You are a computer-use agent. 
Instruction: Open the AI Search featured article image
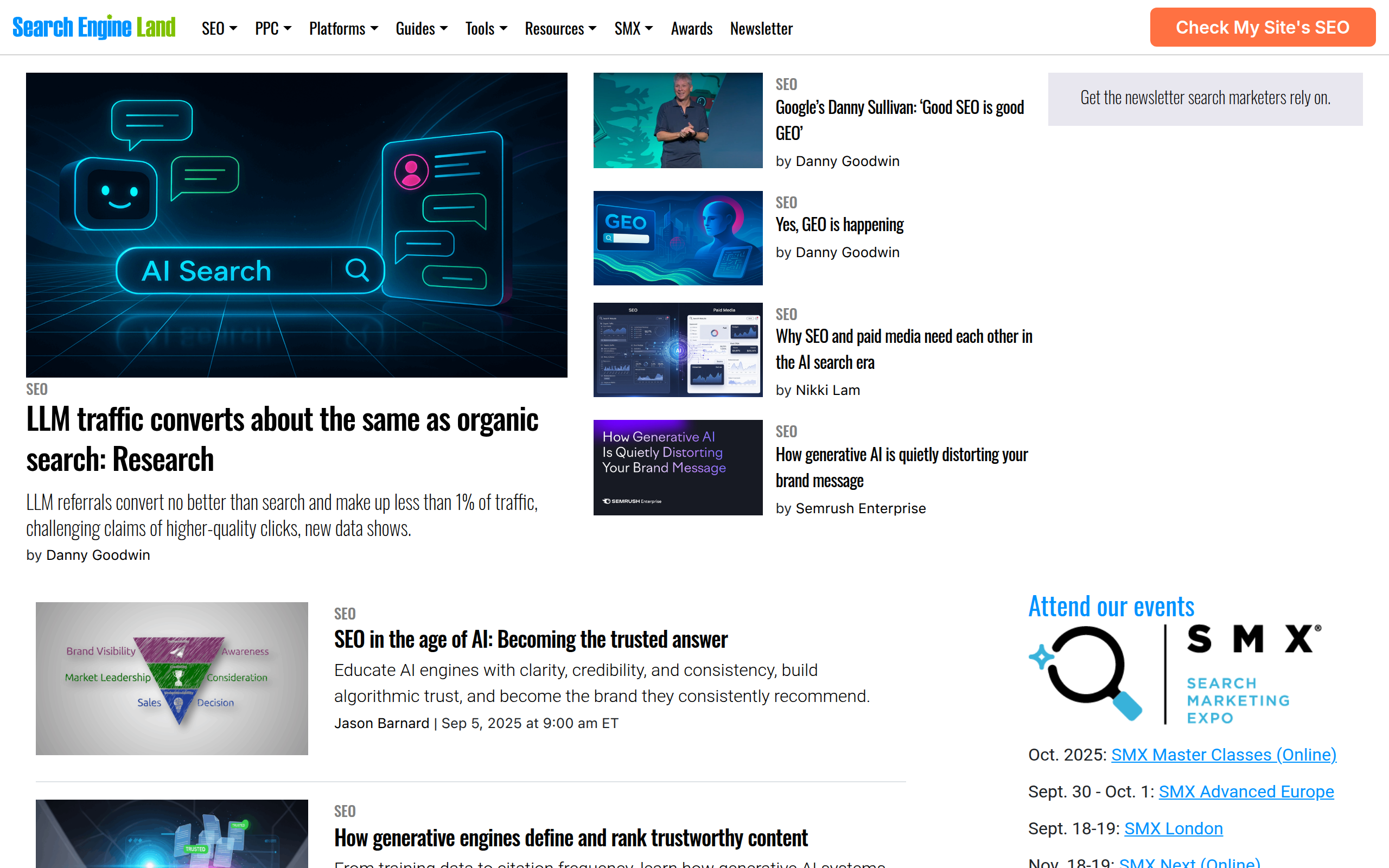pyautogui.click(x=297, y=225)
